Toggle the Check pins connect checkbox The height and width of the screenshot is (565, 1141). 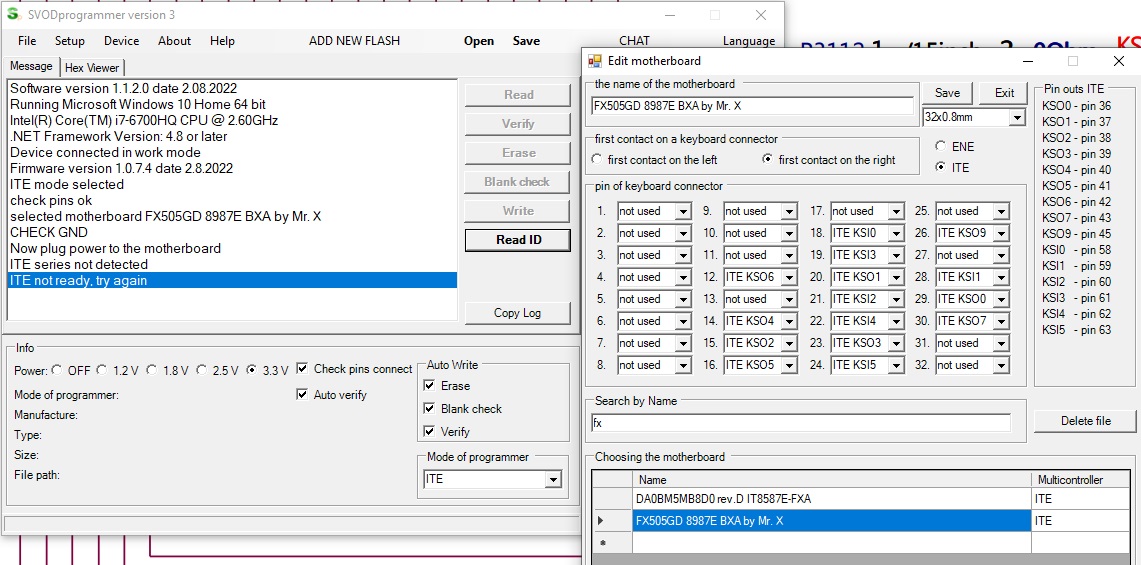303,369
